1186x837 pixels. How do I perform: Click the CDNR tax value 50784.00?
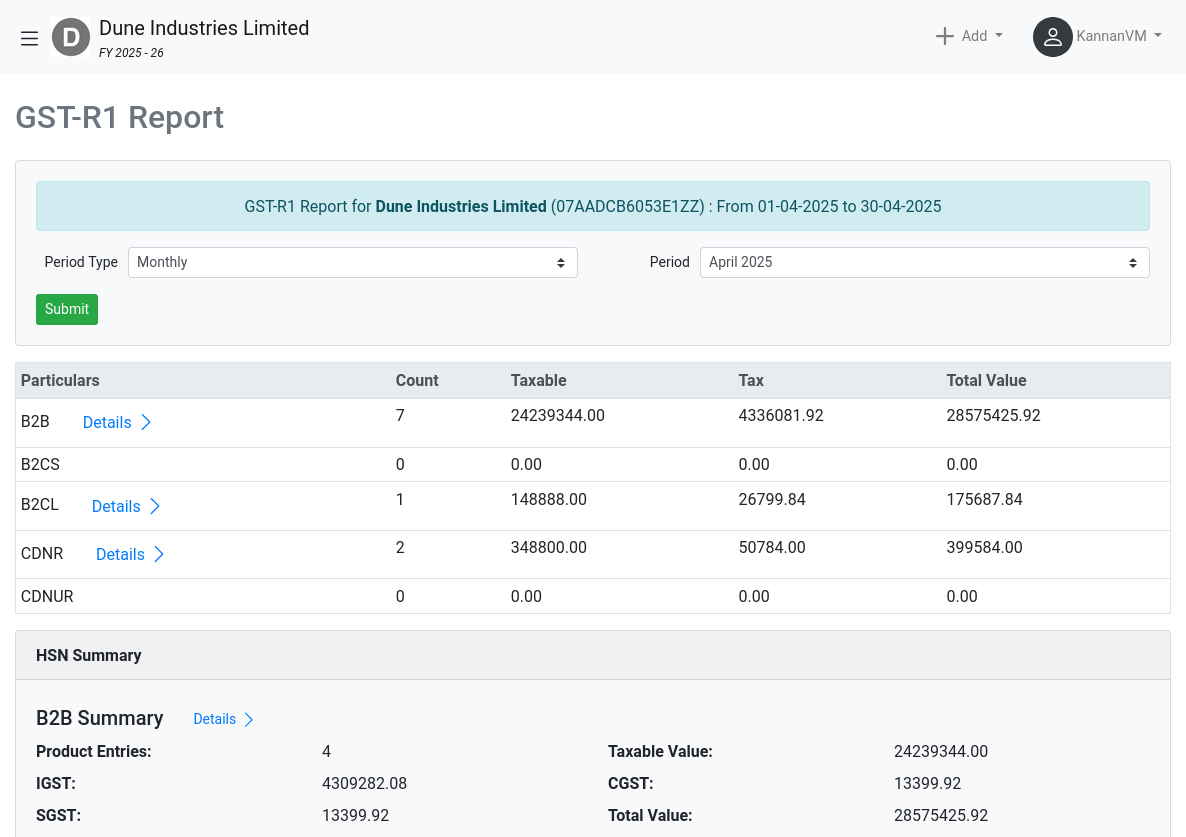coord(772,547)
